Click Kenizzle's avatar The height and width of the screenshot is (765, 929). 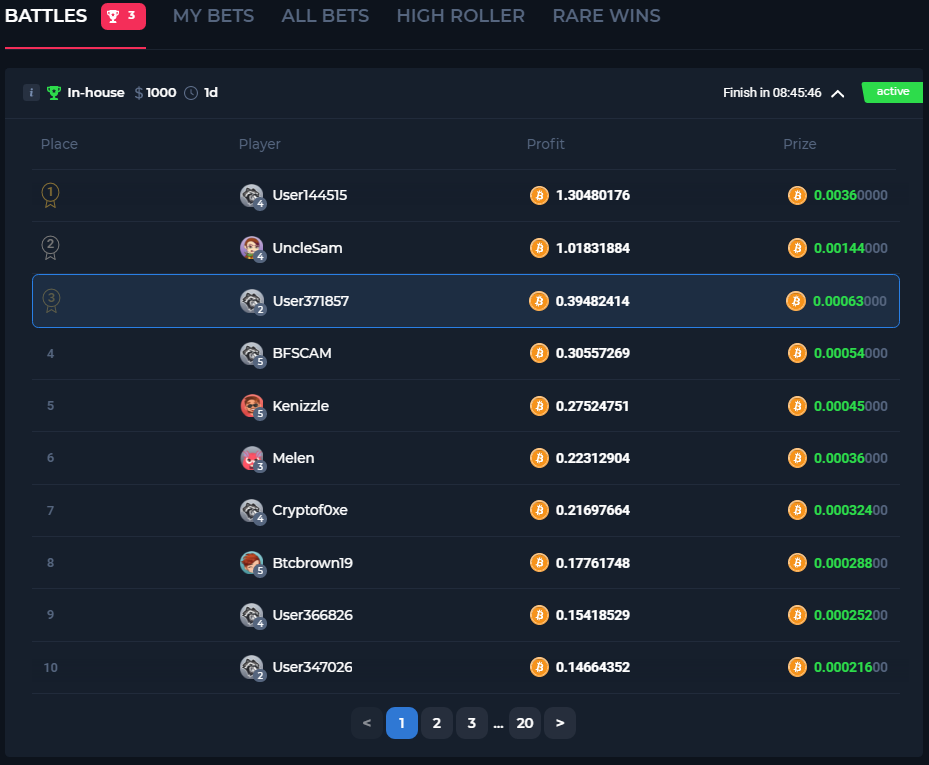[252, 406]
